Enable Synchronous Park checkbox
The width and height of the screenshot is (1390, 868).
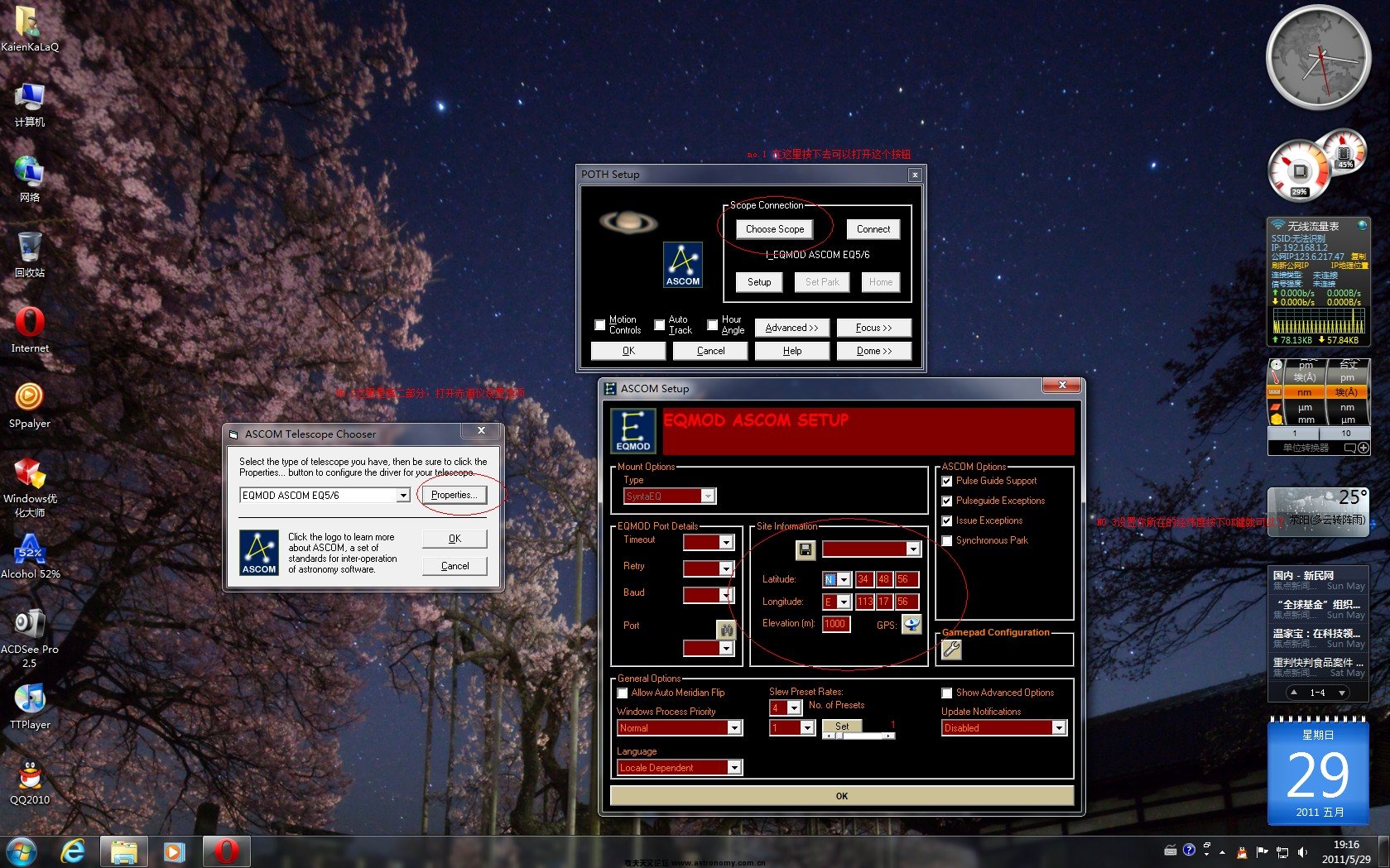(x=947, y=540)
